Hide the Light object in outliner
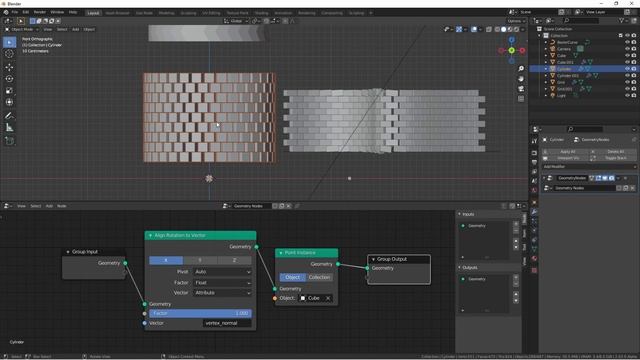Image resolution: width=640 pixels, height=360 pixels. tap(627, 96)
